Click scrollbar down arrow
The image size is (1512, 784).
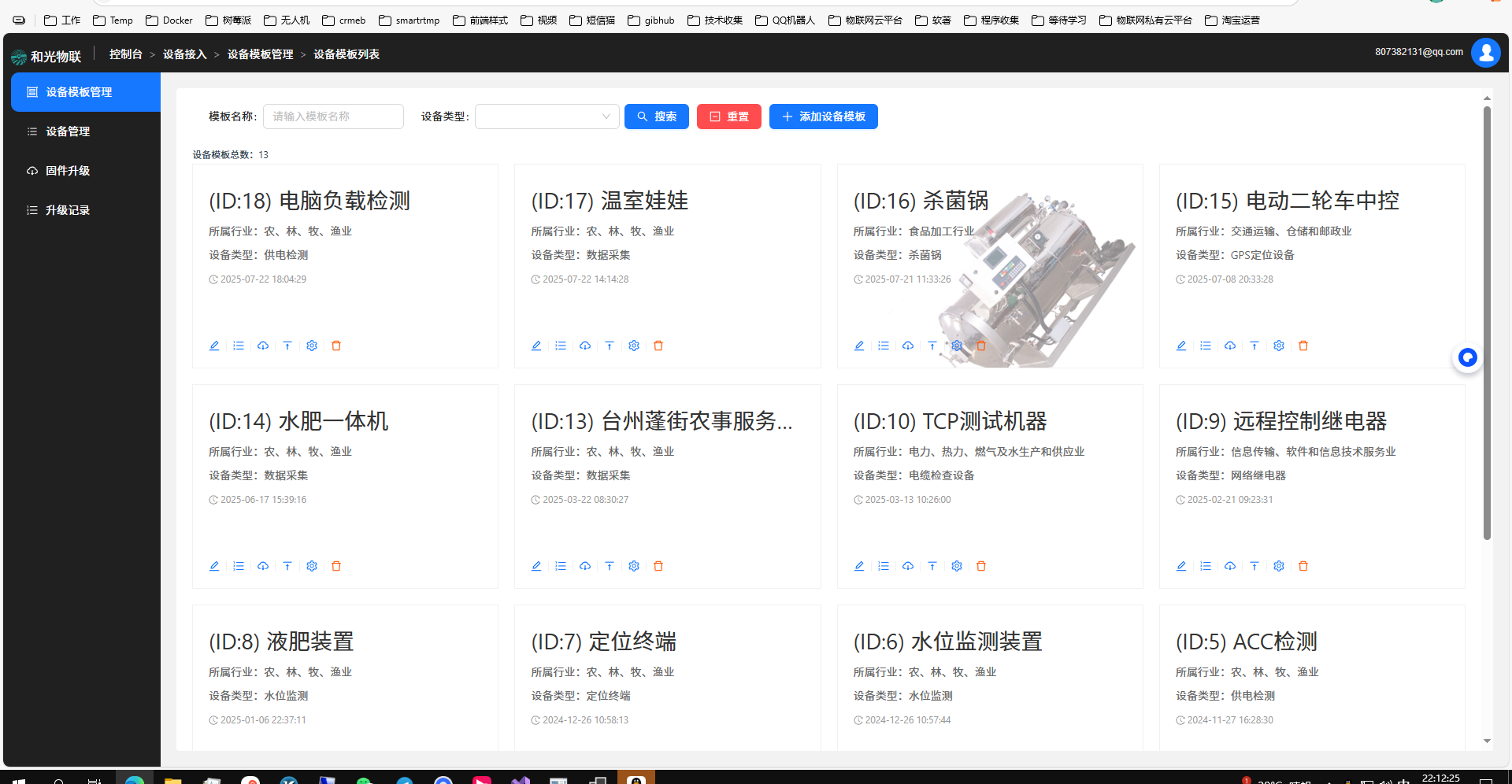(x=1487, y=741)
